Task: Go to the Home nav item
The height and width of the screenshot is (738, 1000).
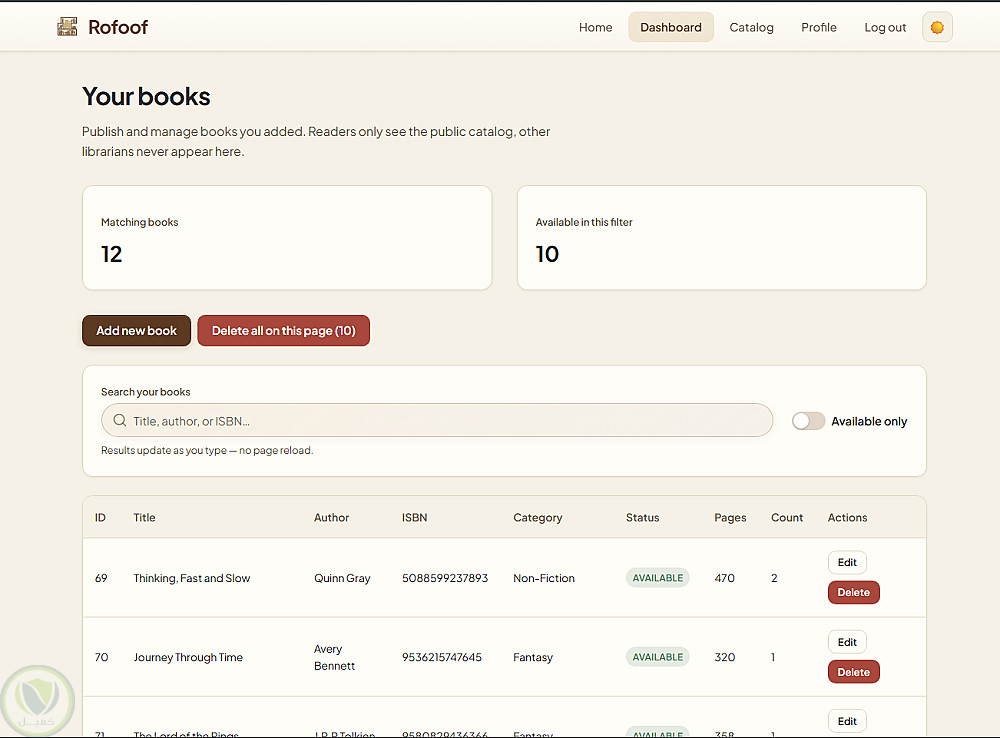Action: [595, 28]
